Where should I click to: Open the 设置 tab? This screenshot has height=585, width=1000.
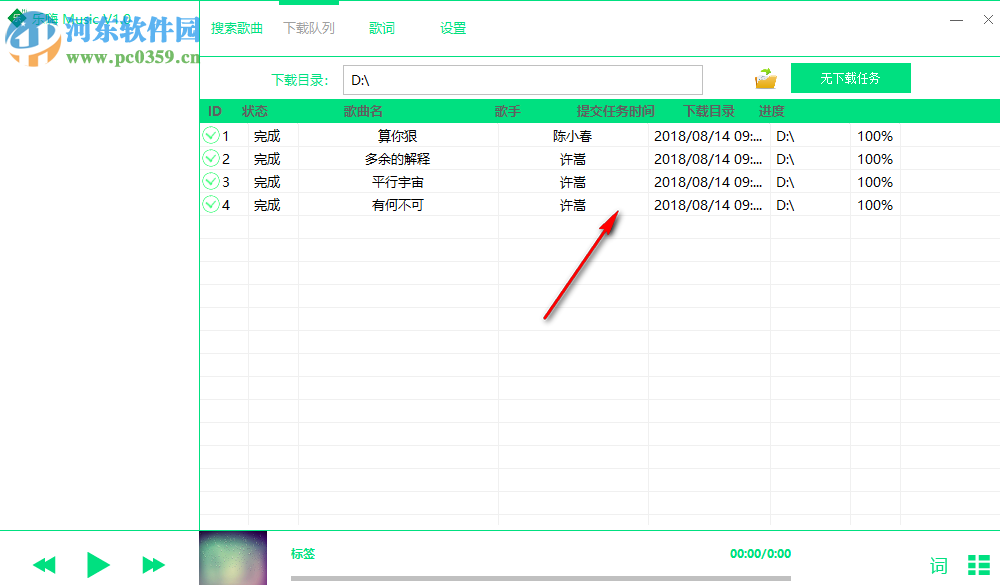452,28
